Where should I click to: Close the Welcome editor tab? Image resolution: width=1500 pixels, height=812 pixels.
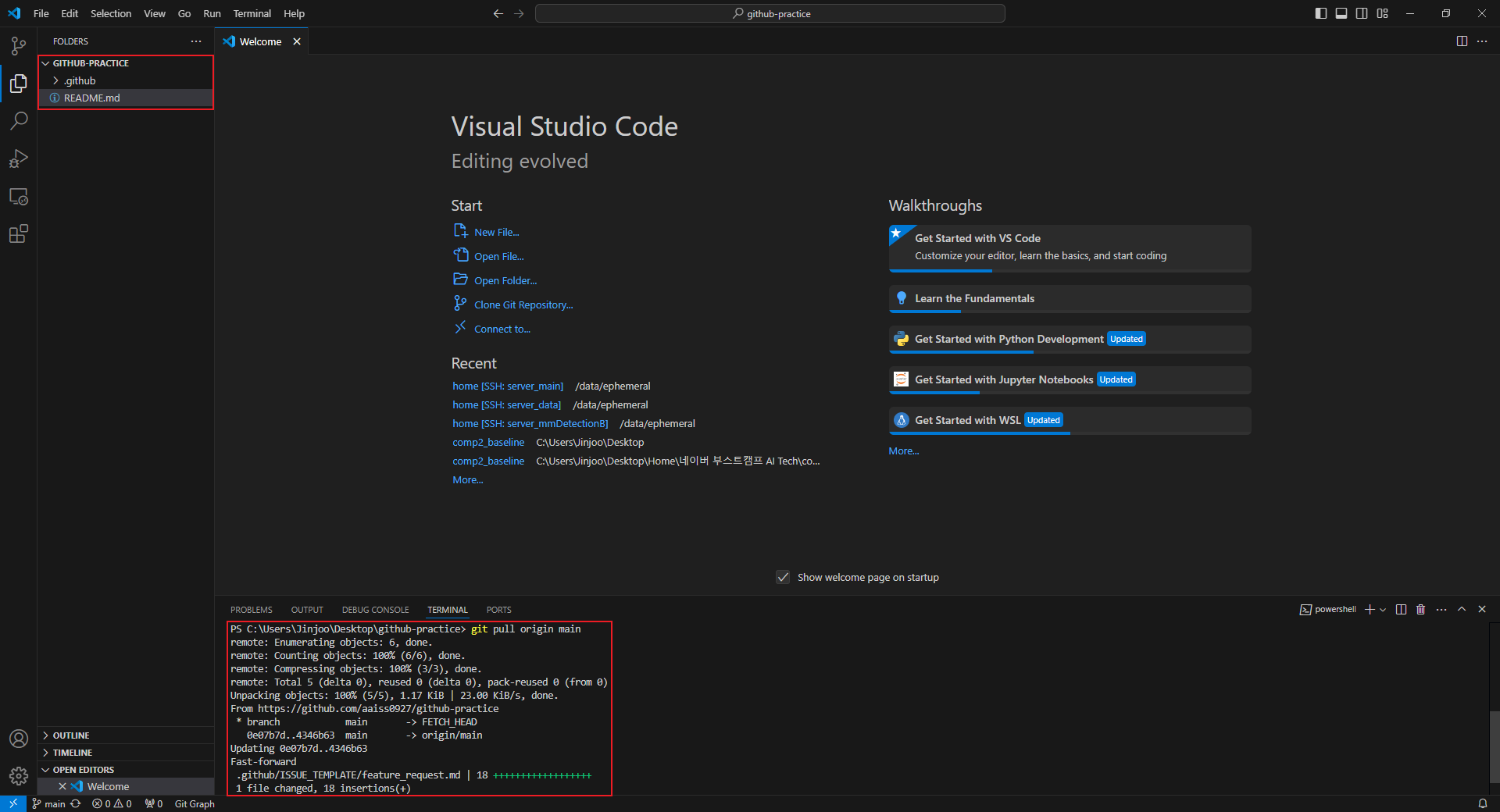[x=297, y=41]
